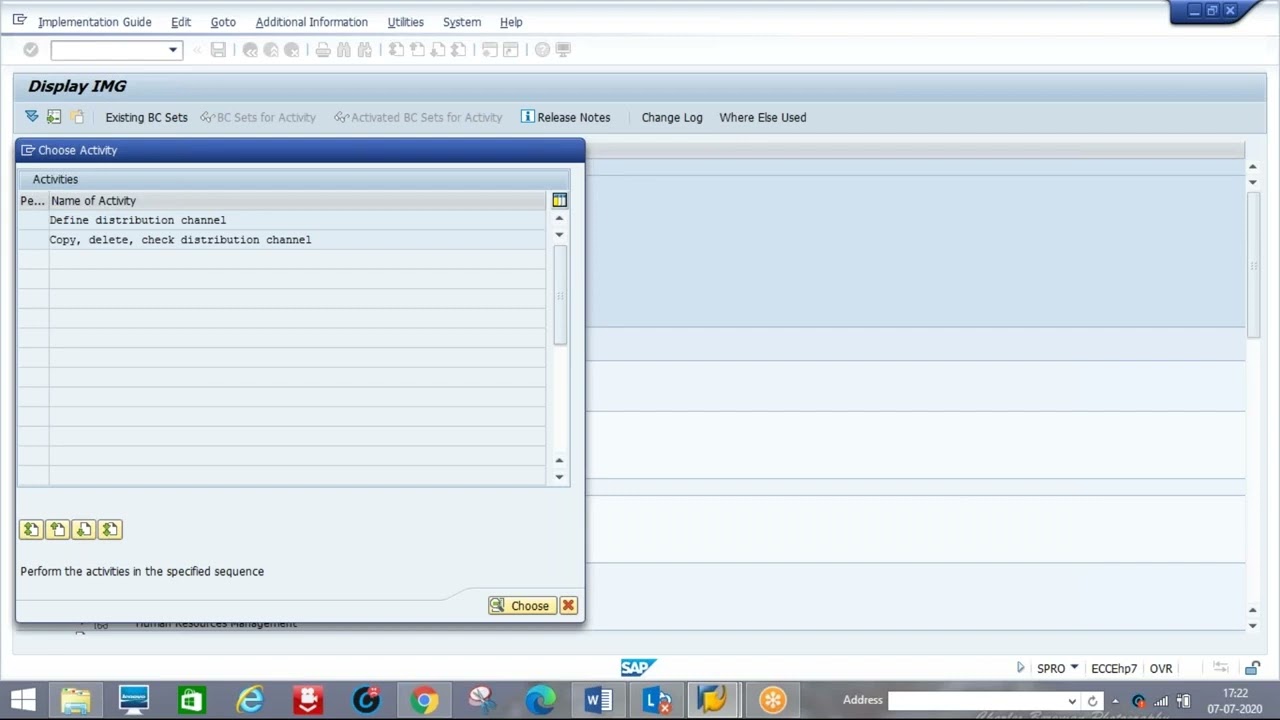Click the dialog's next page icon
Screen dimensions: 1280x720
(x=83, y=530)
